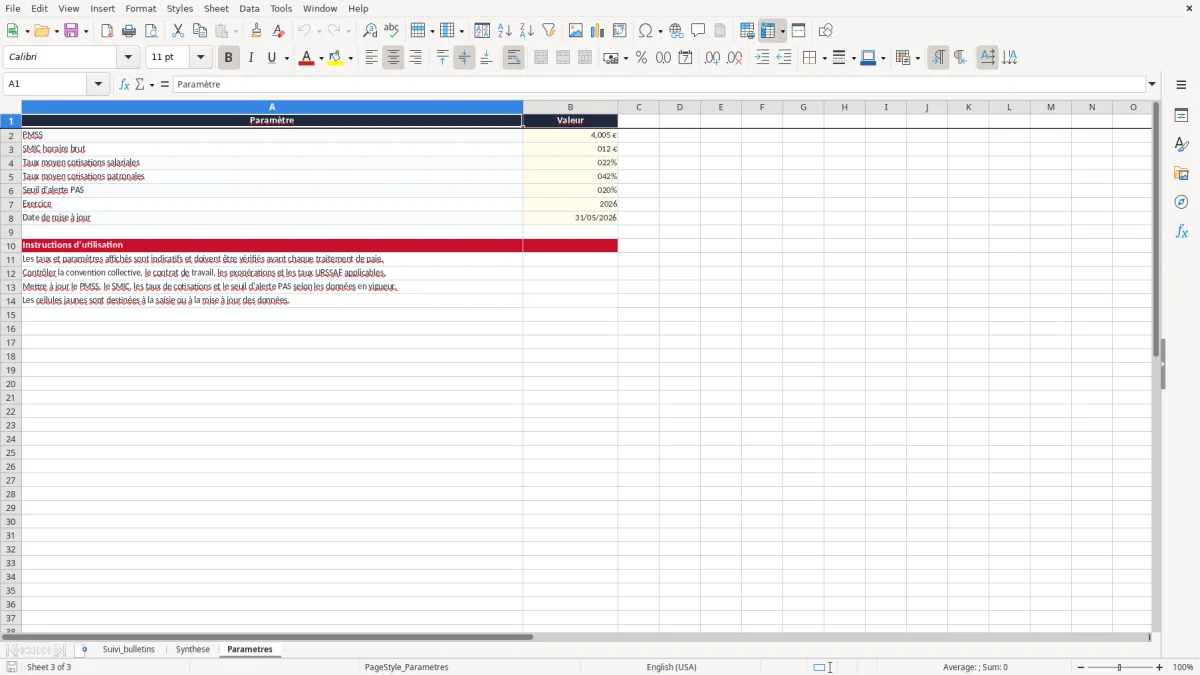Insert a hyperlink icon
The image size is (1200, 675).
[x=676, y=31]
